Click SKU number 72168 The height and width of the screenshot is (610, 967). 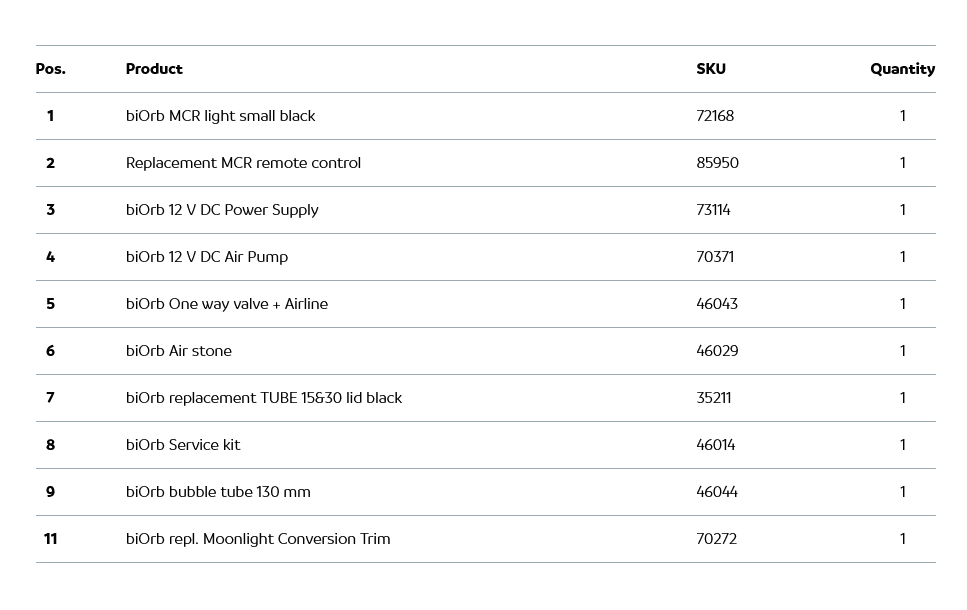715,116
